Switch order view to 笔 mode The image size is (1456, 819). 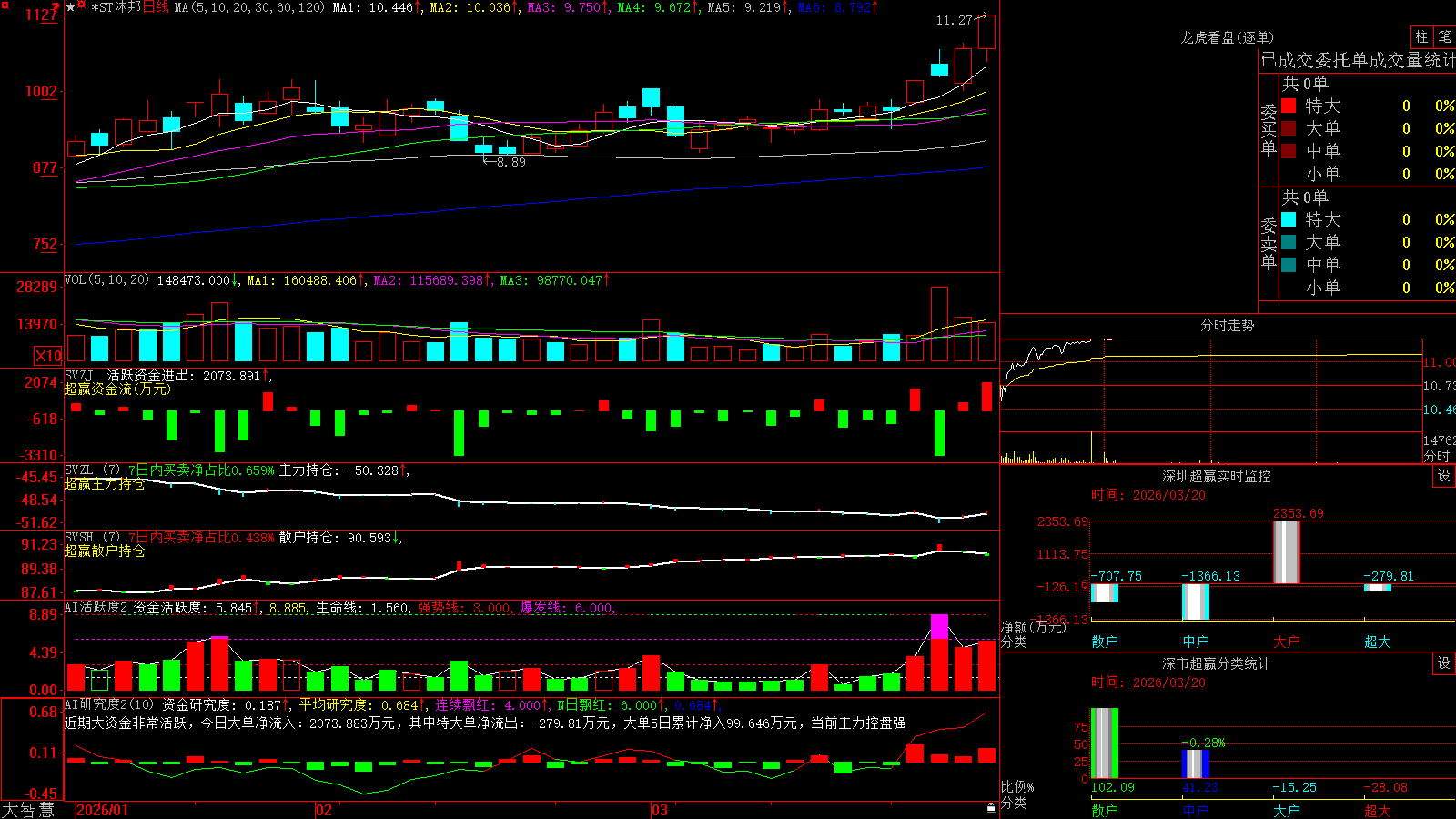(x=1445, y=37)
